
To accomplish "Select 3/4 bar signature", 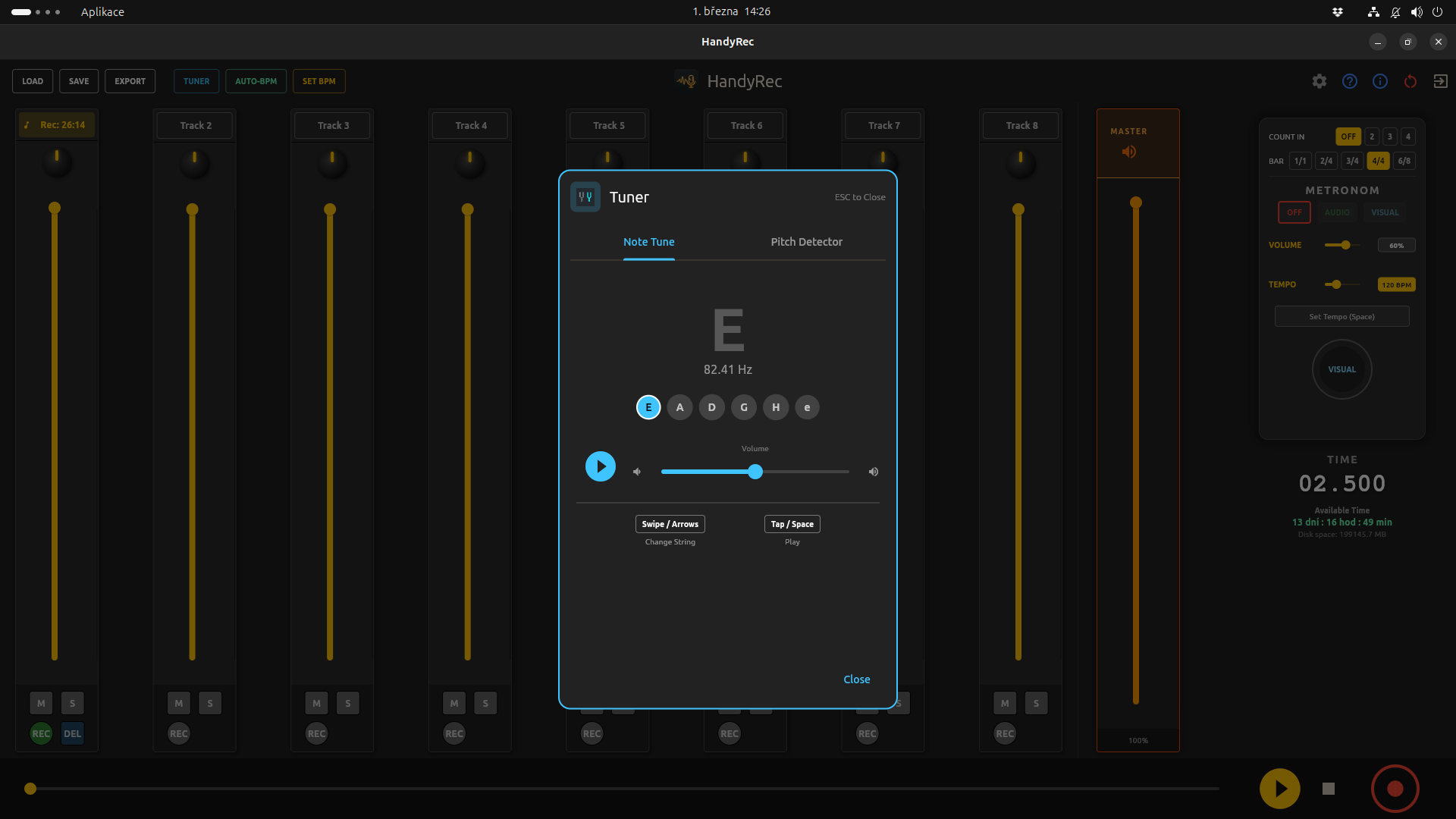I will [x=1352, y=161].
